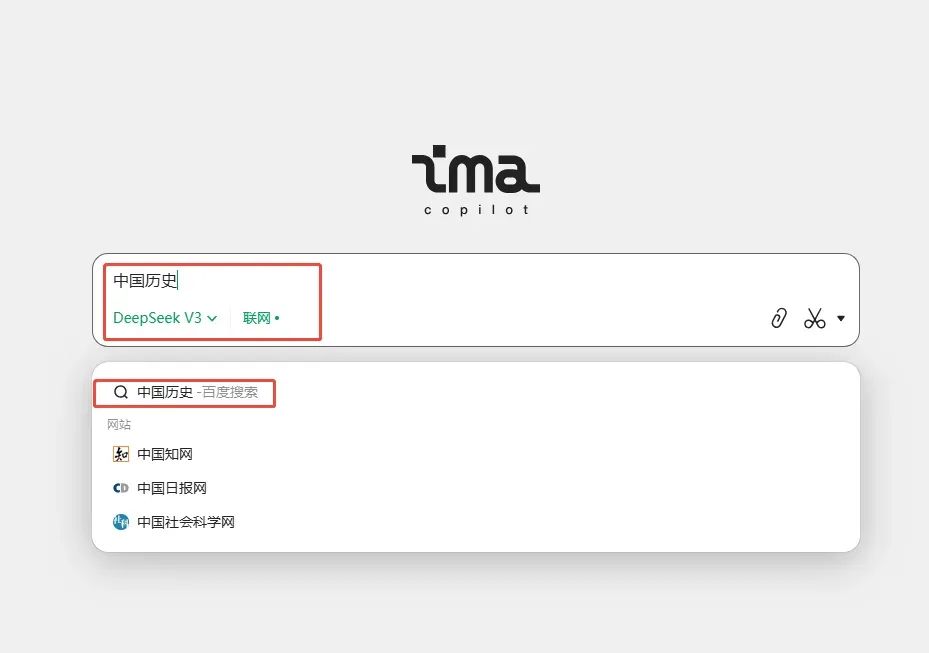The height and width of the screenshot is (653, 929).
Task: Expand the chevron next to DeepSeek V3
Action: [212, 319]
